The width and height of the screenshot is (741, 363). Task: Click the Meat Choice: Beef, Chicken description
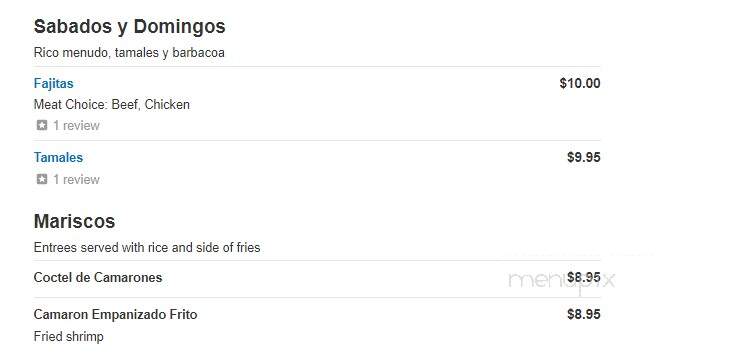pos(112,104)
